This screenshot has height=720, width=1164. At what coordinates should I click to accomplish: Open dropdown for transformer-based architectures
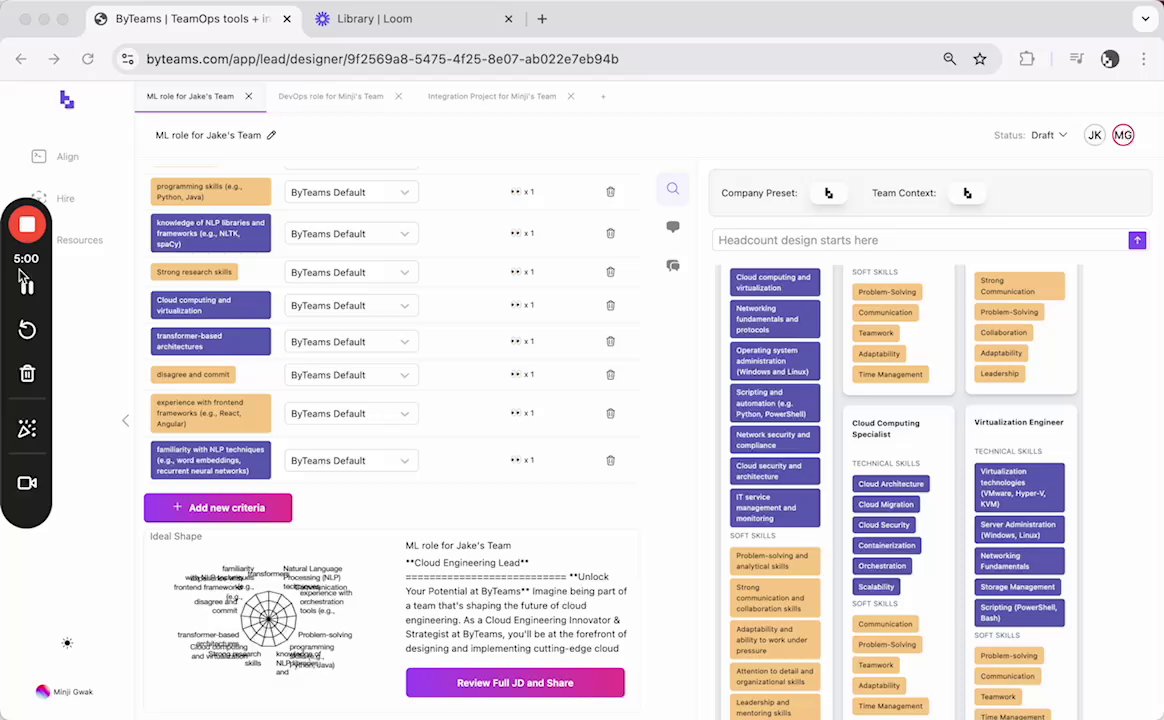(x=351, y=342)
